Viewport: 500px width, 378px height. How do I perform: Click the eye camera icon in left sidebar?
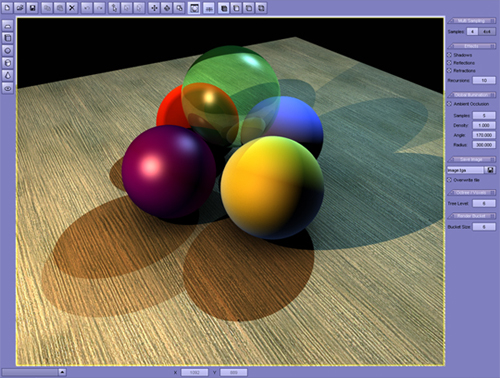point(8,88)
